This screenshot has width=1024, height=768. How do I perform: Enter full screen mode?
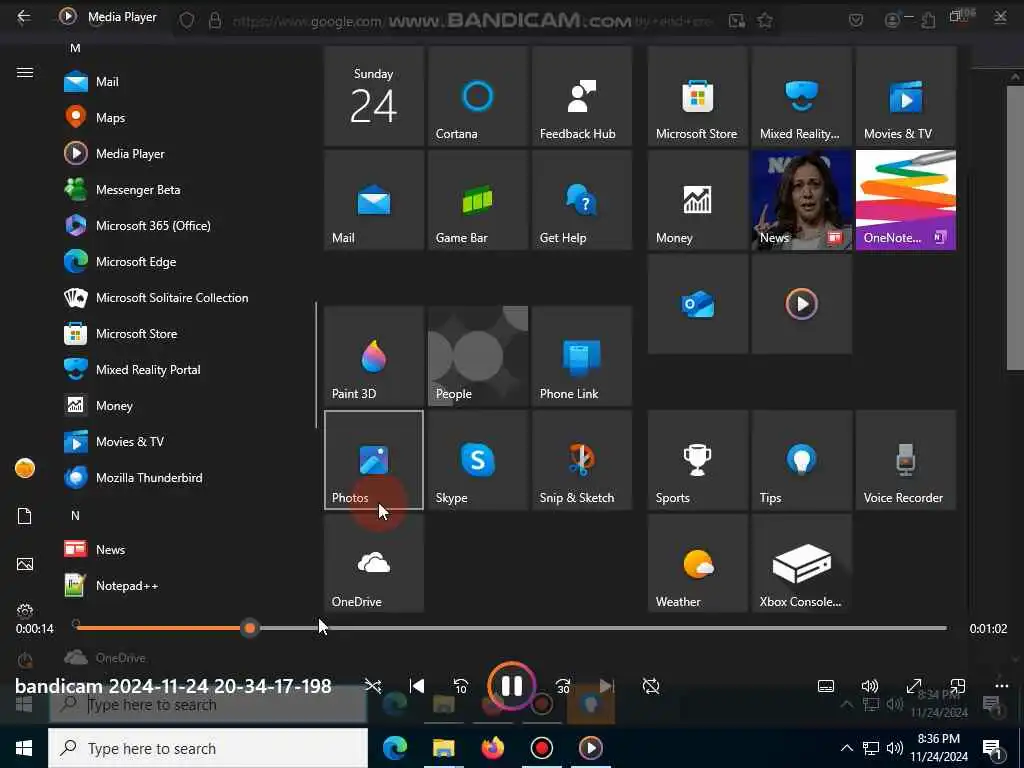point(914,686)
